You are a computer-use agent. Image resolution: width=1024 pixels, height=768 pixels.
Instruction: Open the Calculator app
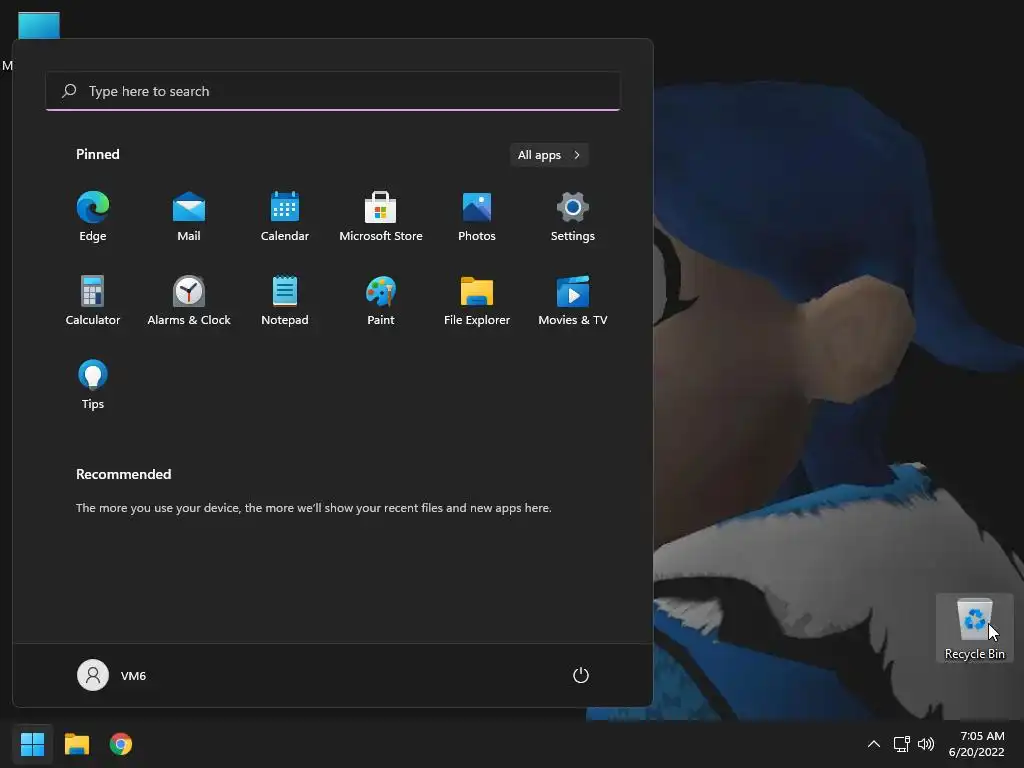point(93,300)
